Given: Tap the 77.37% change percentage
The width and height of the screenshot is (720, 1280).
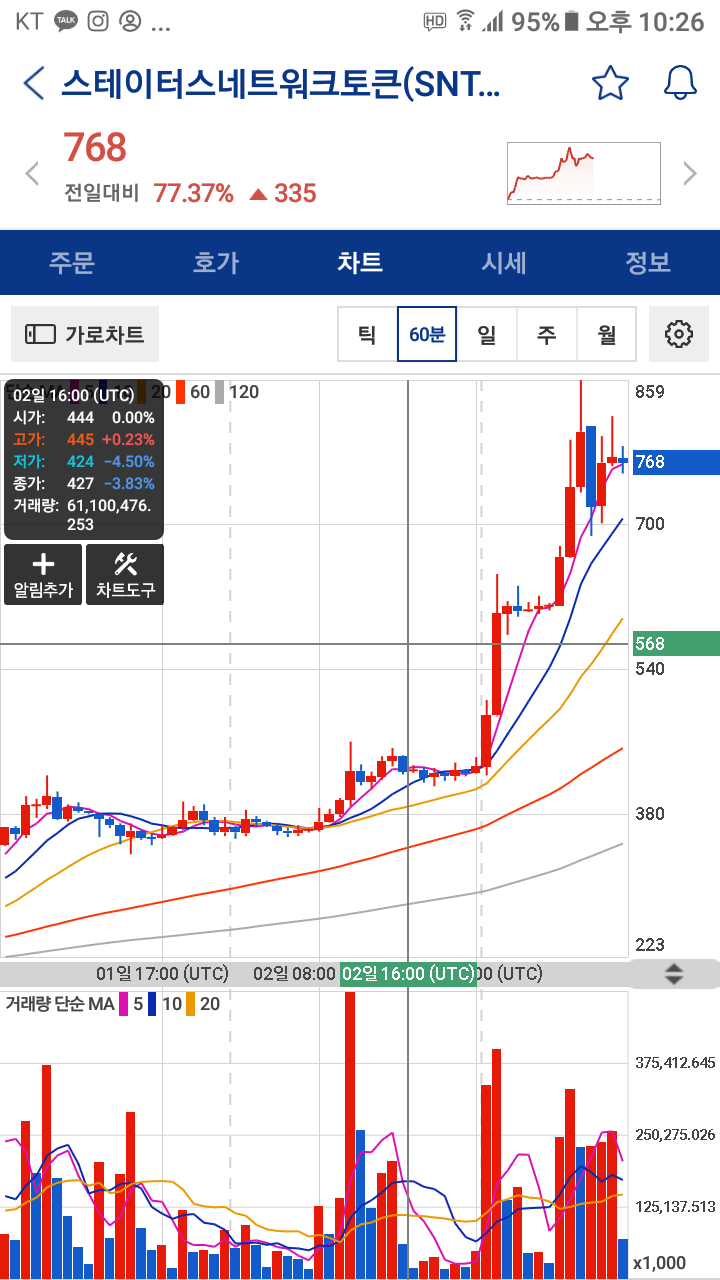Looking at the screenshot, I should pyautogui.click(x=193, y=193).
